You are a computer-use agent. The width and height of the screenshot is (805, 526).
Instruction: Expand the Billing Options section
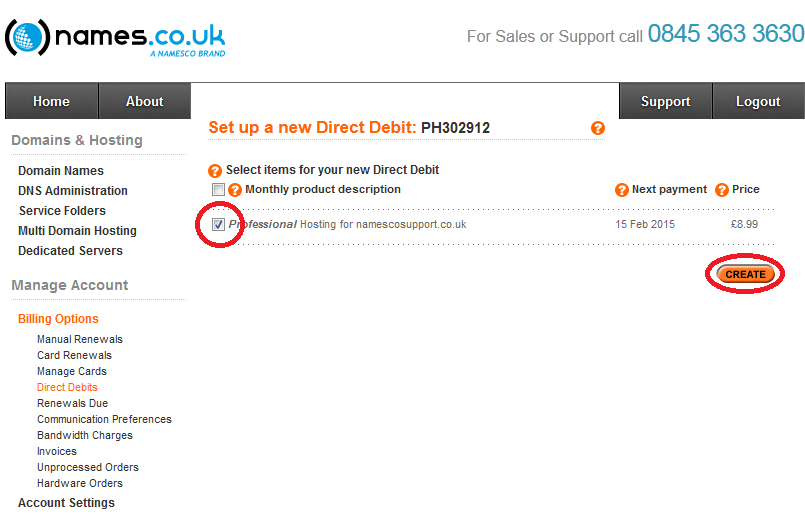59,319
